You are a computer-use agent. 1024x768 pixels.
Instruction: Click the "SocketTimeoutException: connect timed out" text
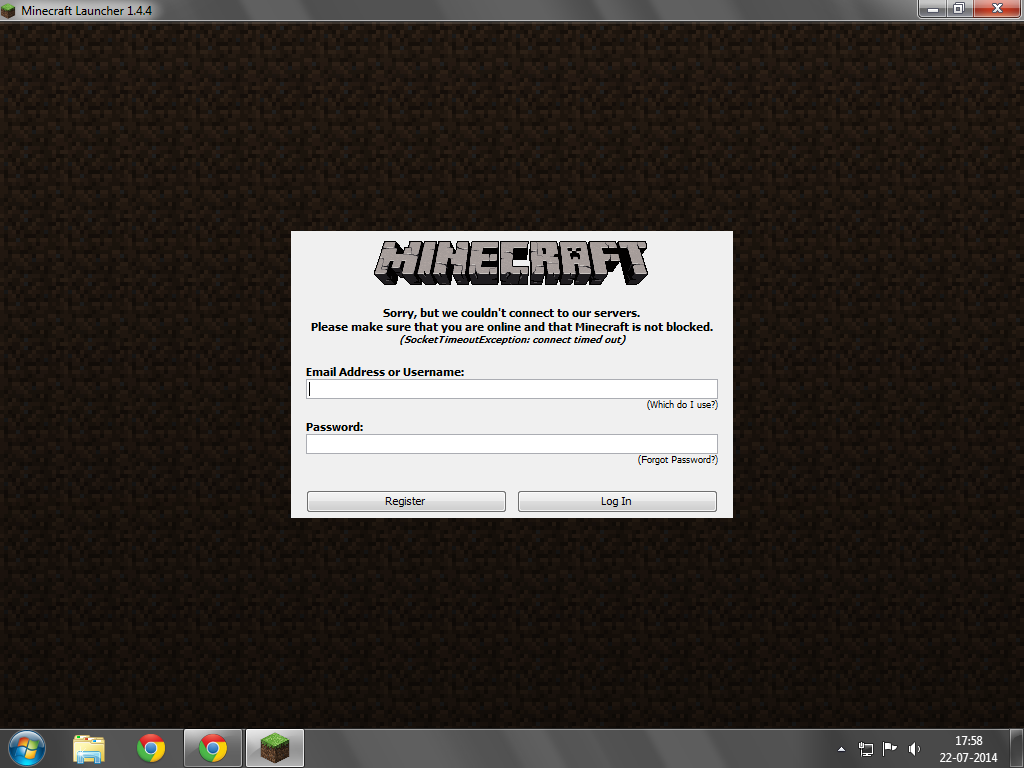click(x=513, y=340)
